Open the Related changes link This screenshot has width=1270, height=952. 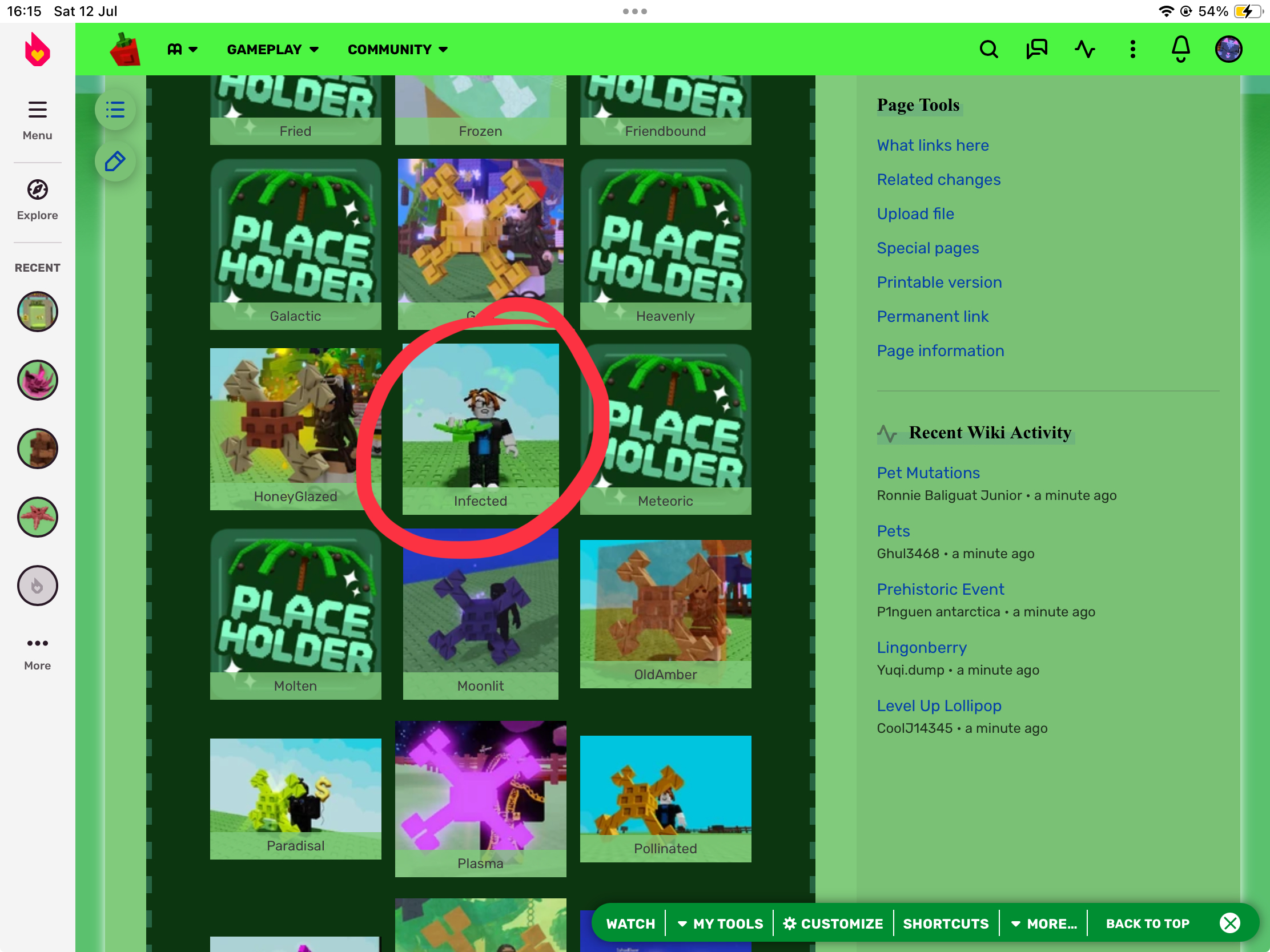click(x=938, y=180)
